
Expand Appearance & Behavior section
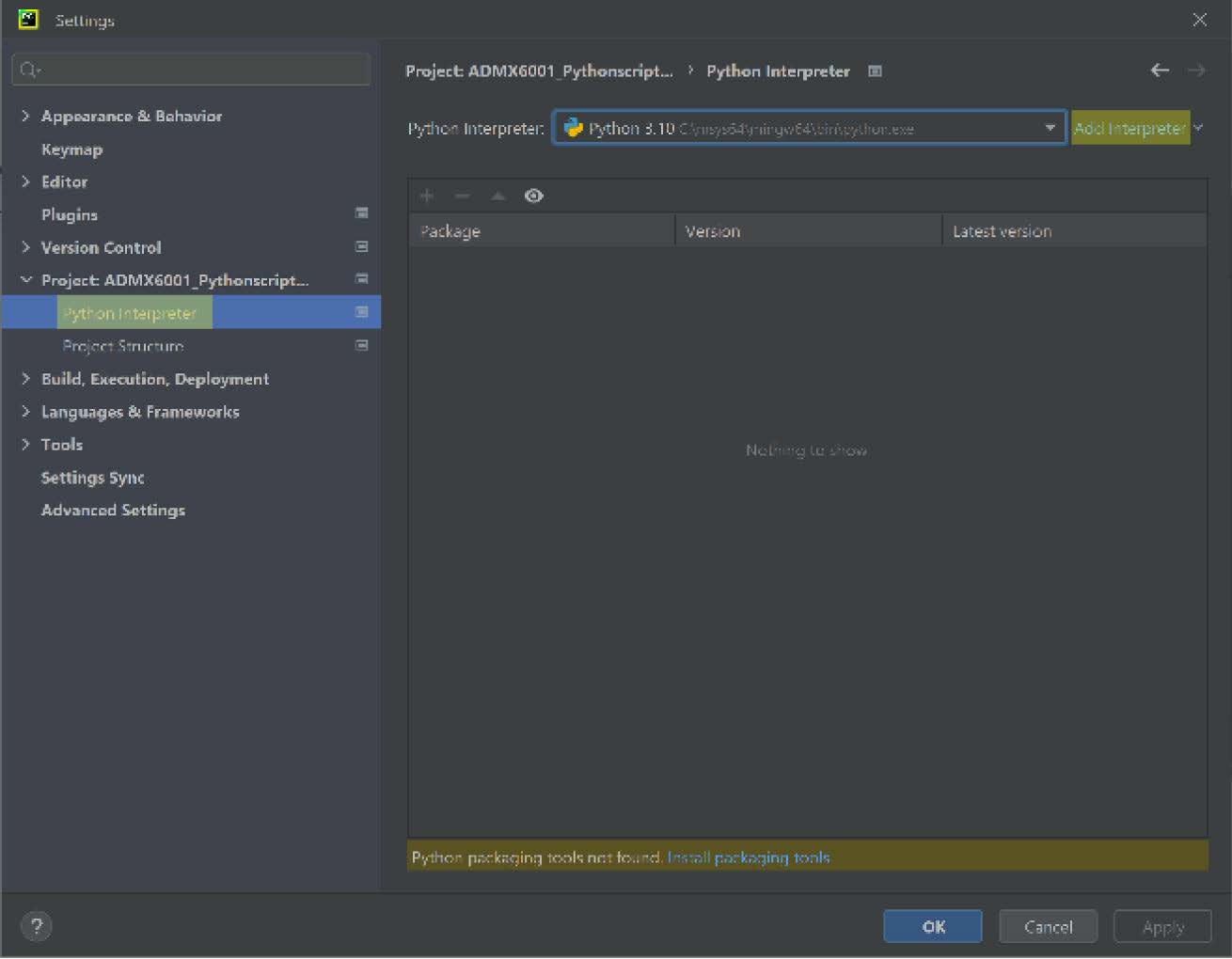(x=25, y=116)
